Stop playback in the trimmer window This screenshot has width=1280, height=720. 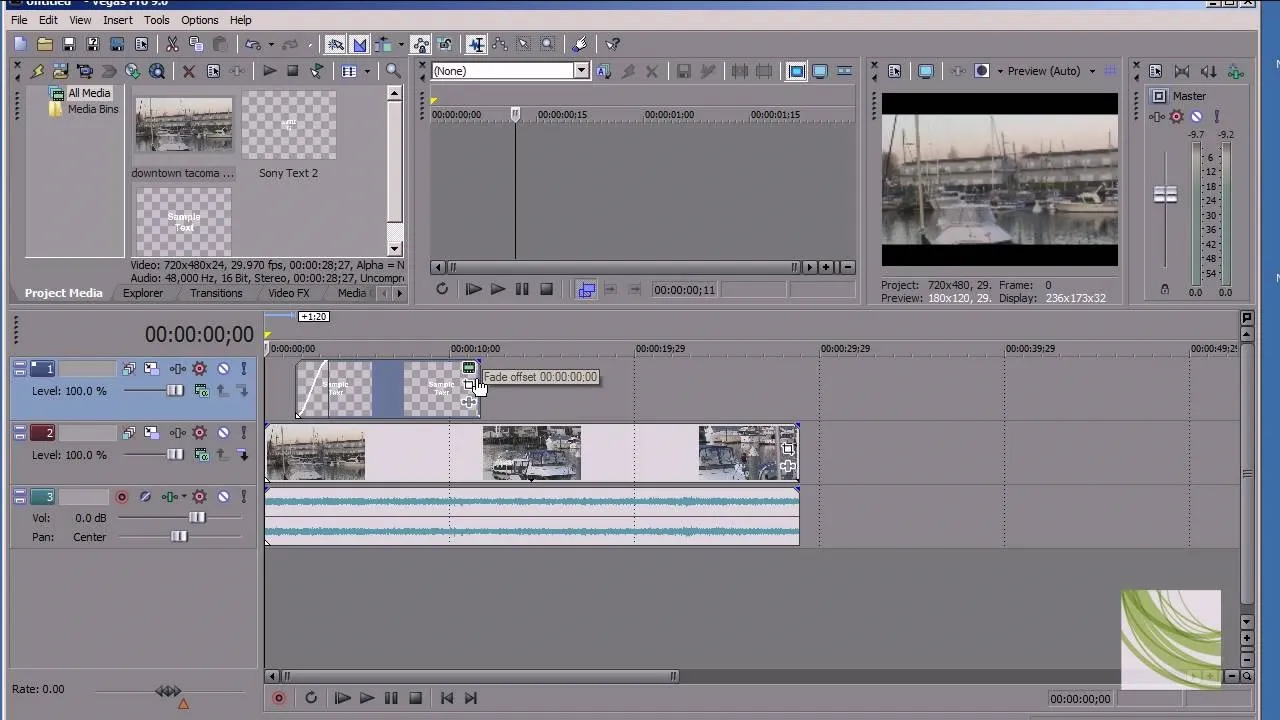click(546, 289)
